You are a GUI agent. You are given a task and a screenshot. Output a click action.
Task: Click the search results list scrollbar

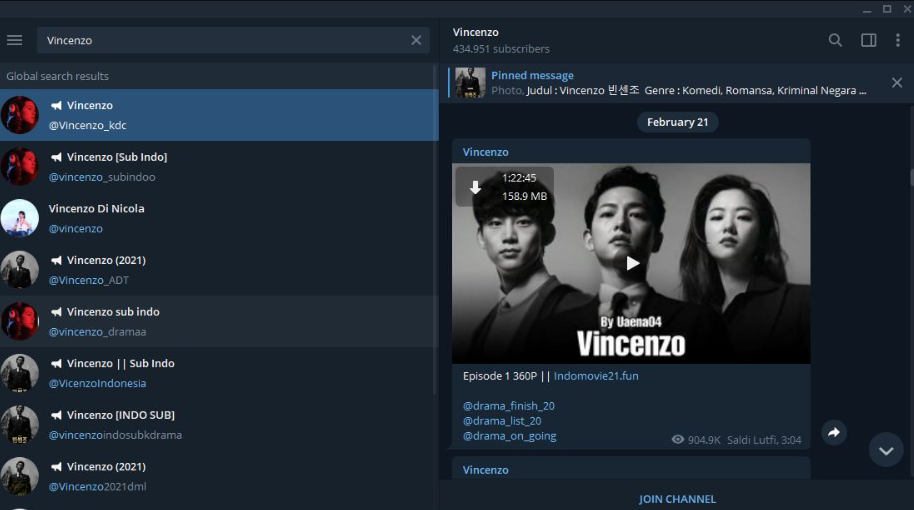435,230
